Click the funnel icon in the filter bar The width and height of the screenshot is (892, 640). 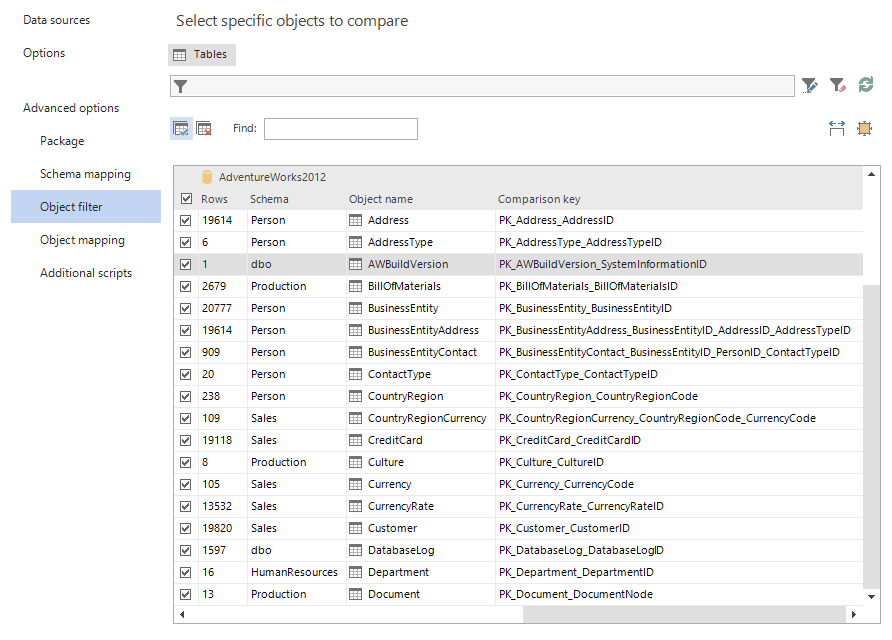[181, 86]
